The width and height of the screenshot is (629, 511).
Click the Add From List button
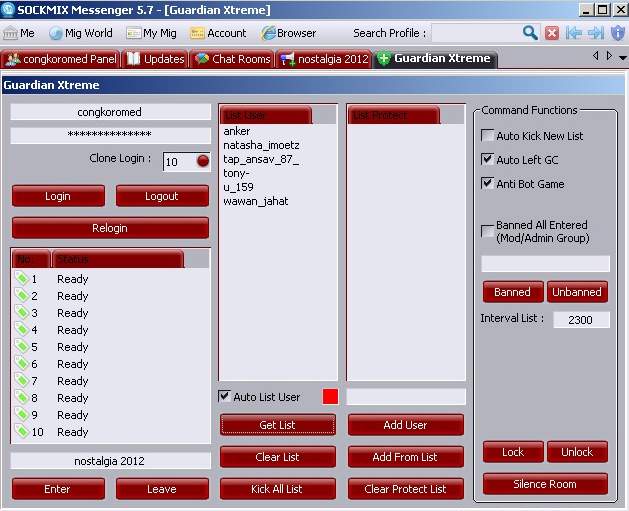pyautogui.click(x=406, y=457)
